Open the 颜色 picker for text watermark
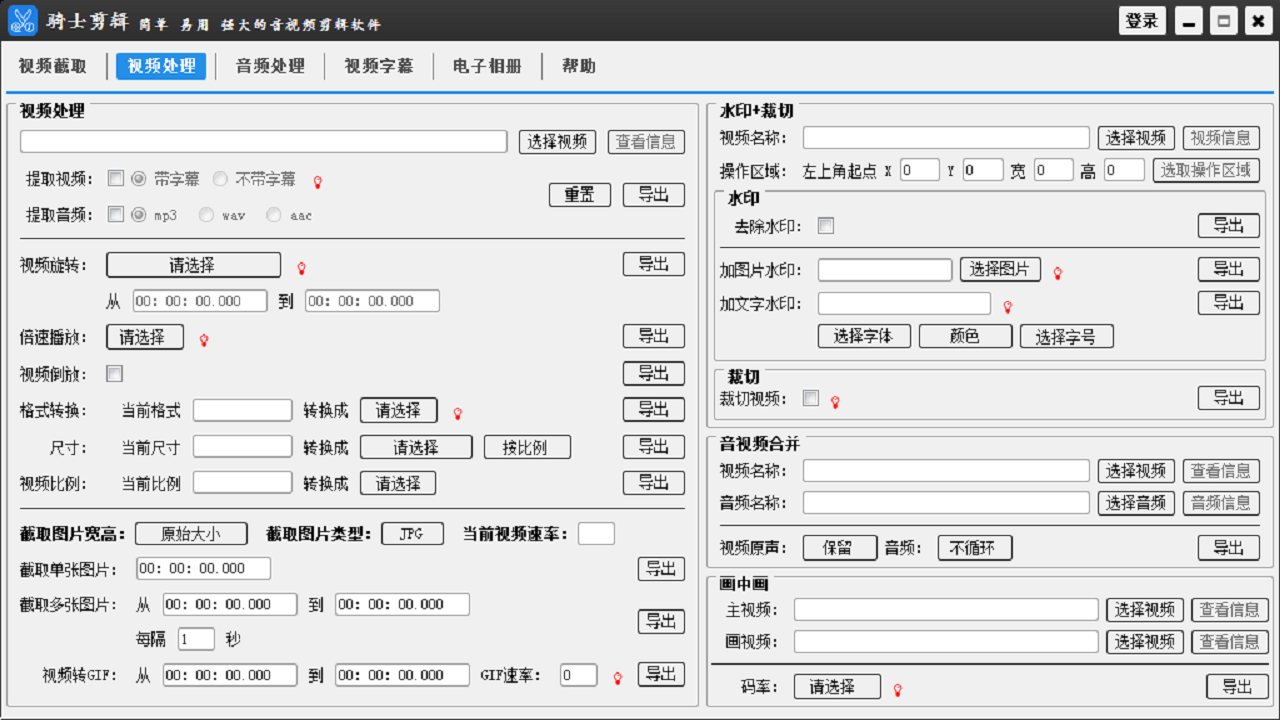 click(x=965, y=336)
